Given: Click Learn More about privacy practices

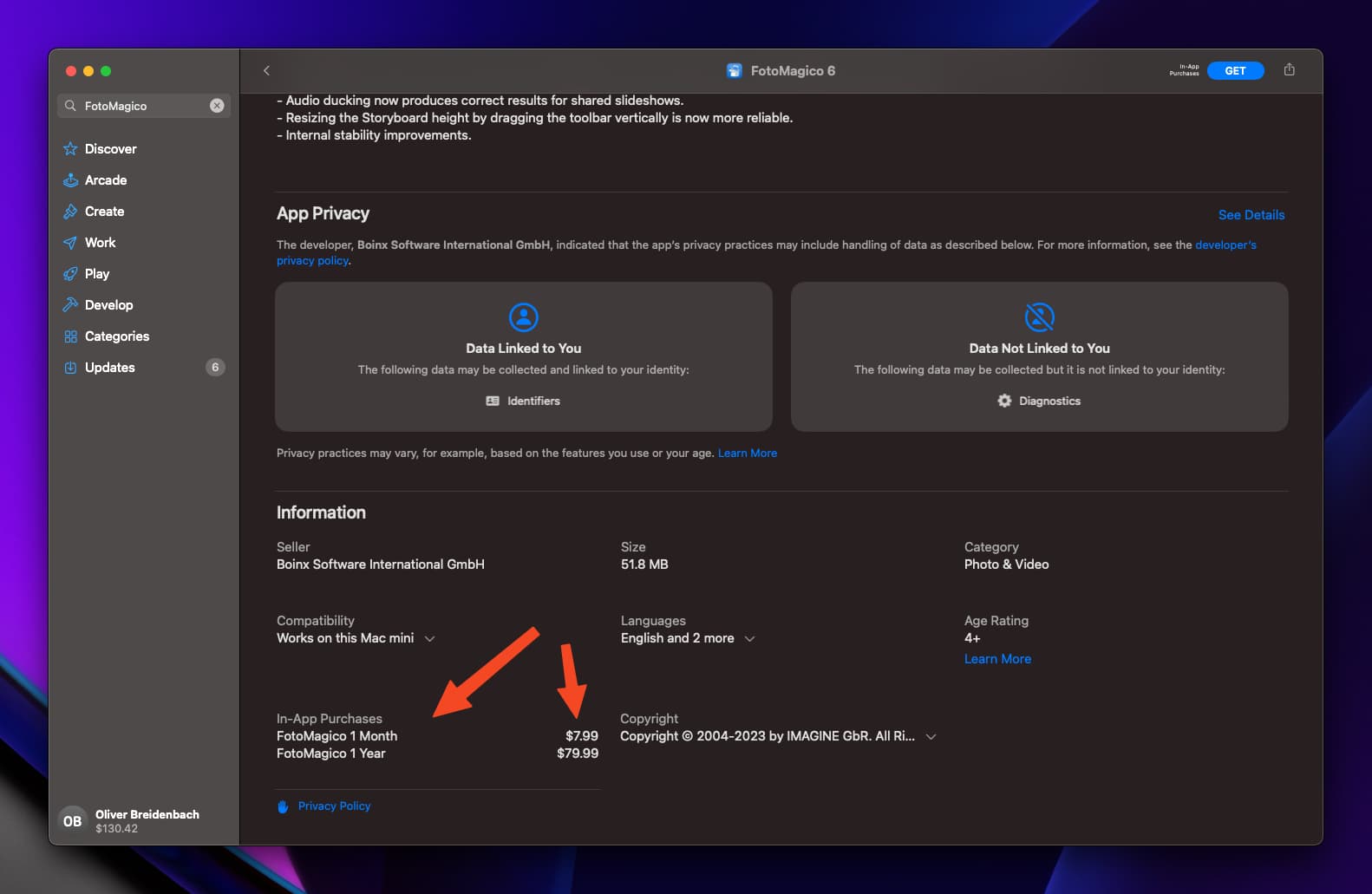Looking at the screenshot, I should tap(747, 454).
